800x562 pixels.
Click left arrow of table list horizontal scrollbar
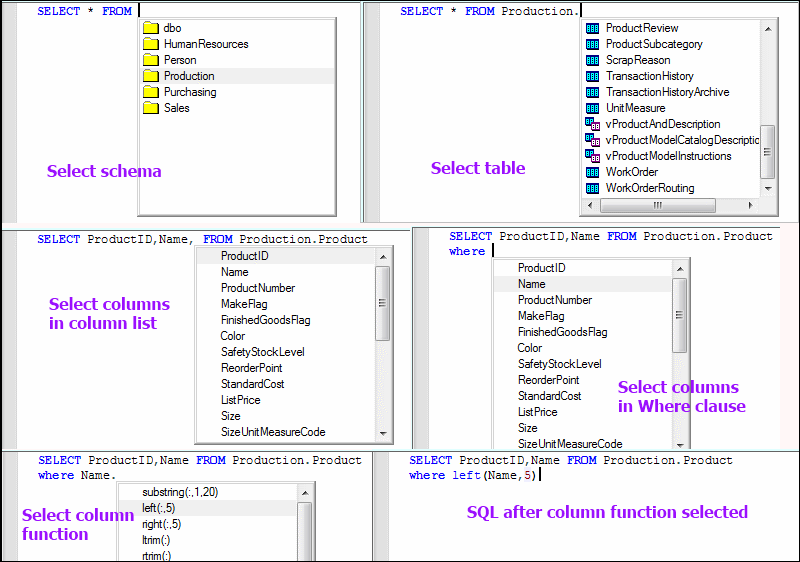click(x=590, y=206)
